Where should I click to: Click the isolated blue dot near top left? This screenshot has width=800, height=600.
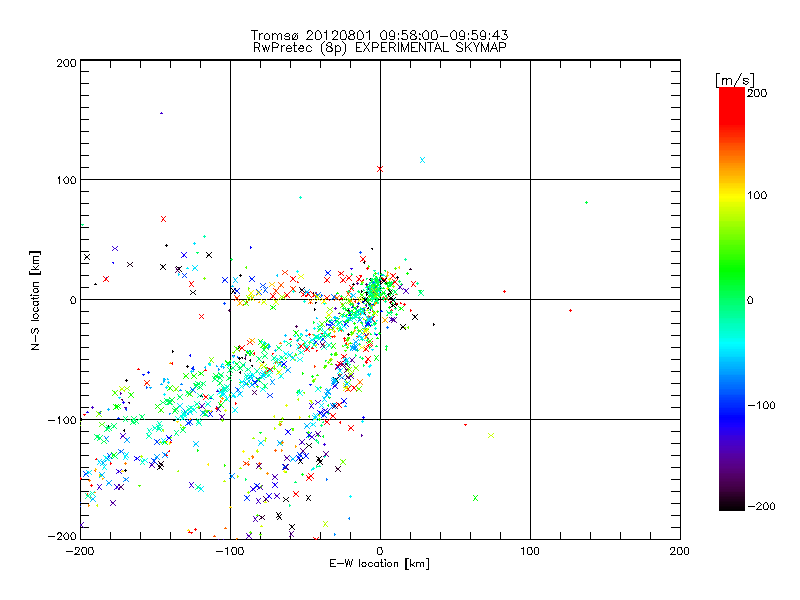click(x=162, y=113)
